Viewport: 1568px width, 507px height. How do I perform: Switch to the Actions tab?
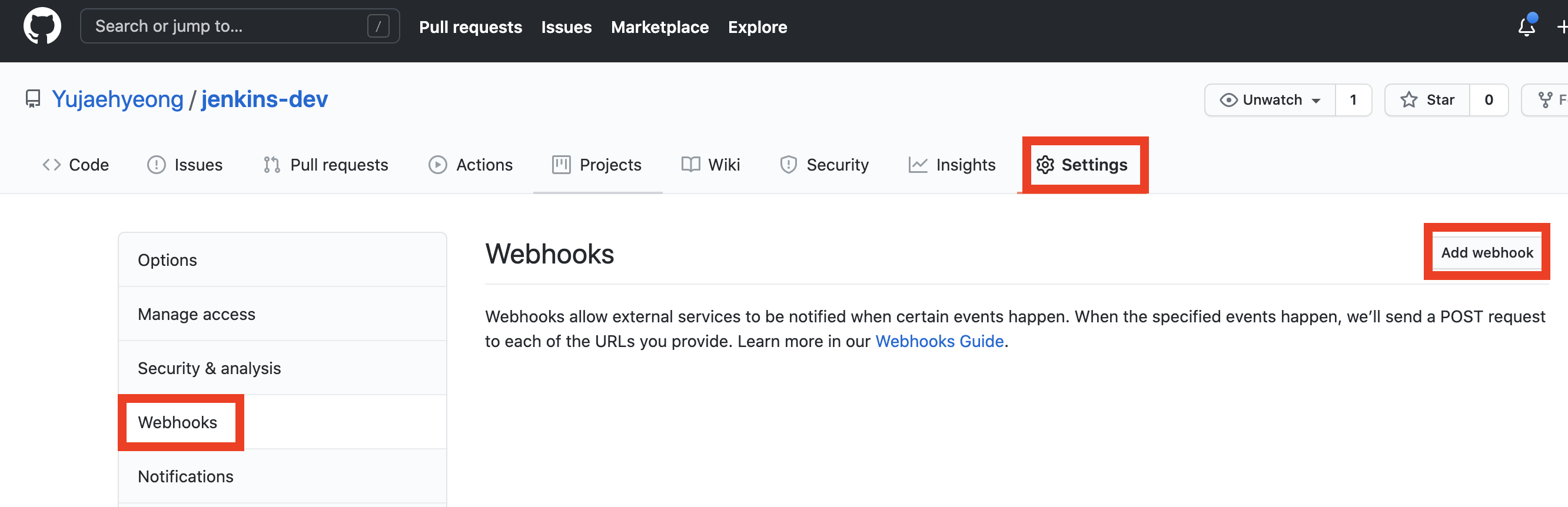point(470,165)
